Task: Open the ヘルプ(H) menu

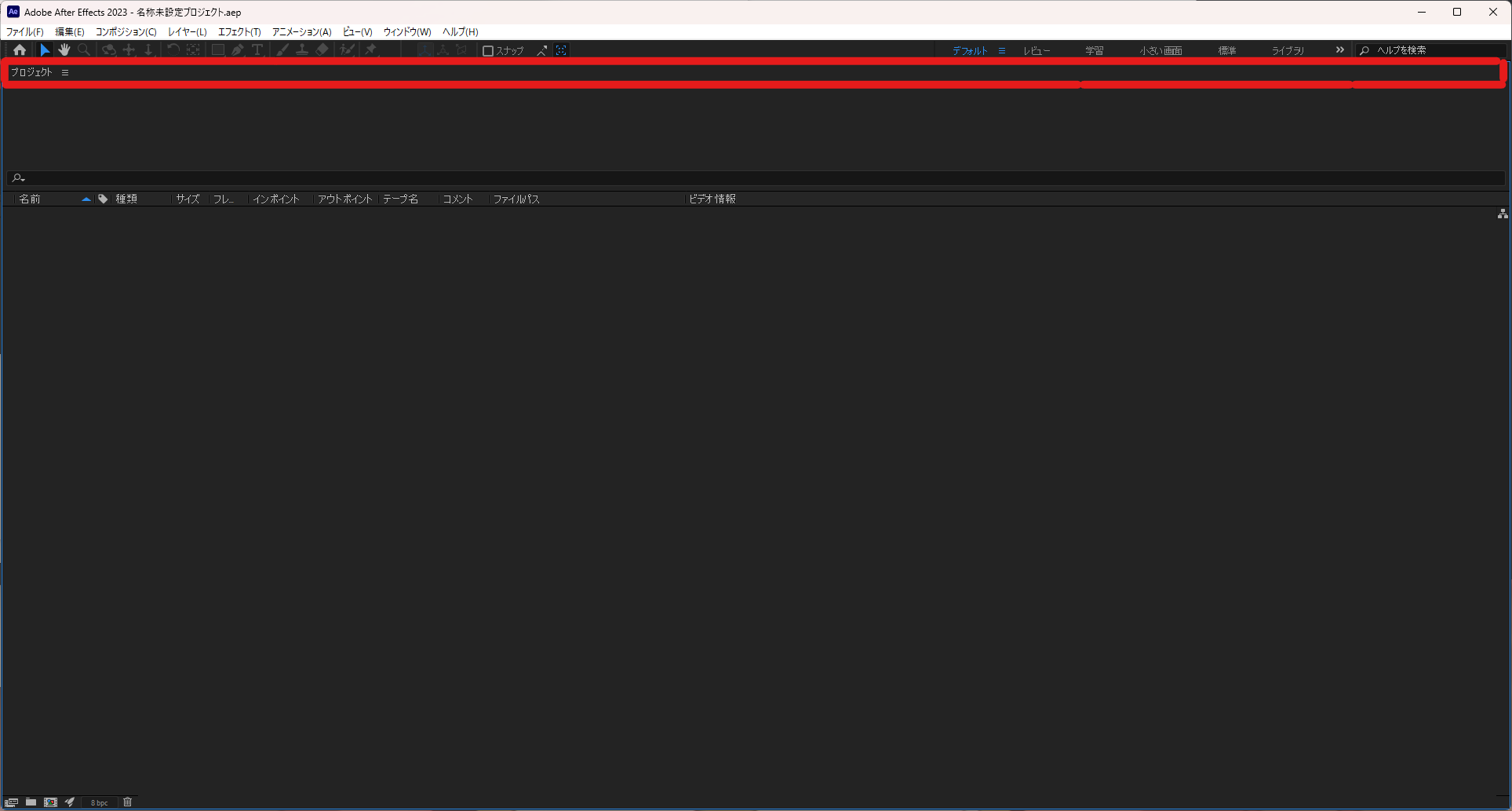Action: 461,32
